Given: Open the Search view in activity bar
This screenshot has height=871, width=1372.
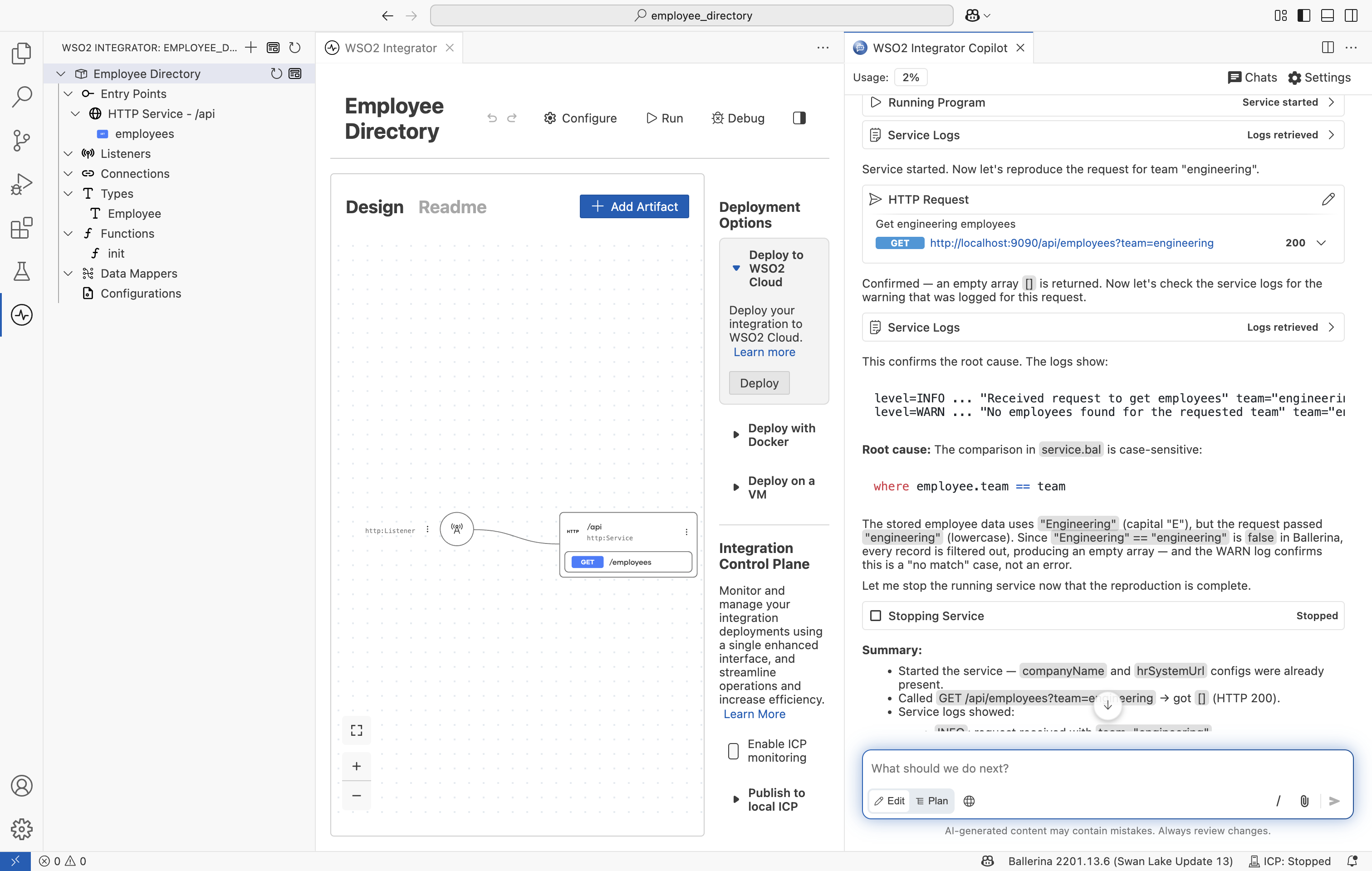Looking at the screenshot, I should click(x=22, y=96).
